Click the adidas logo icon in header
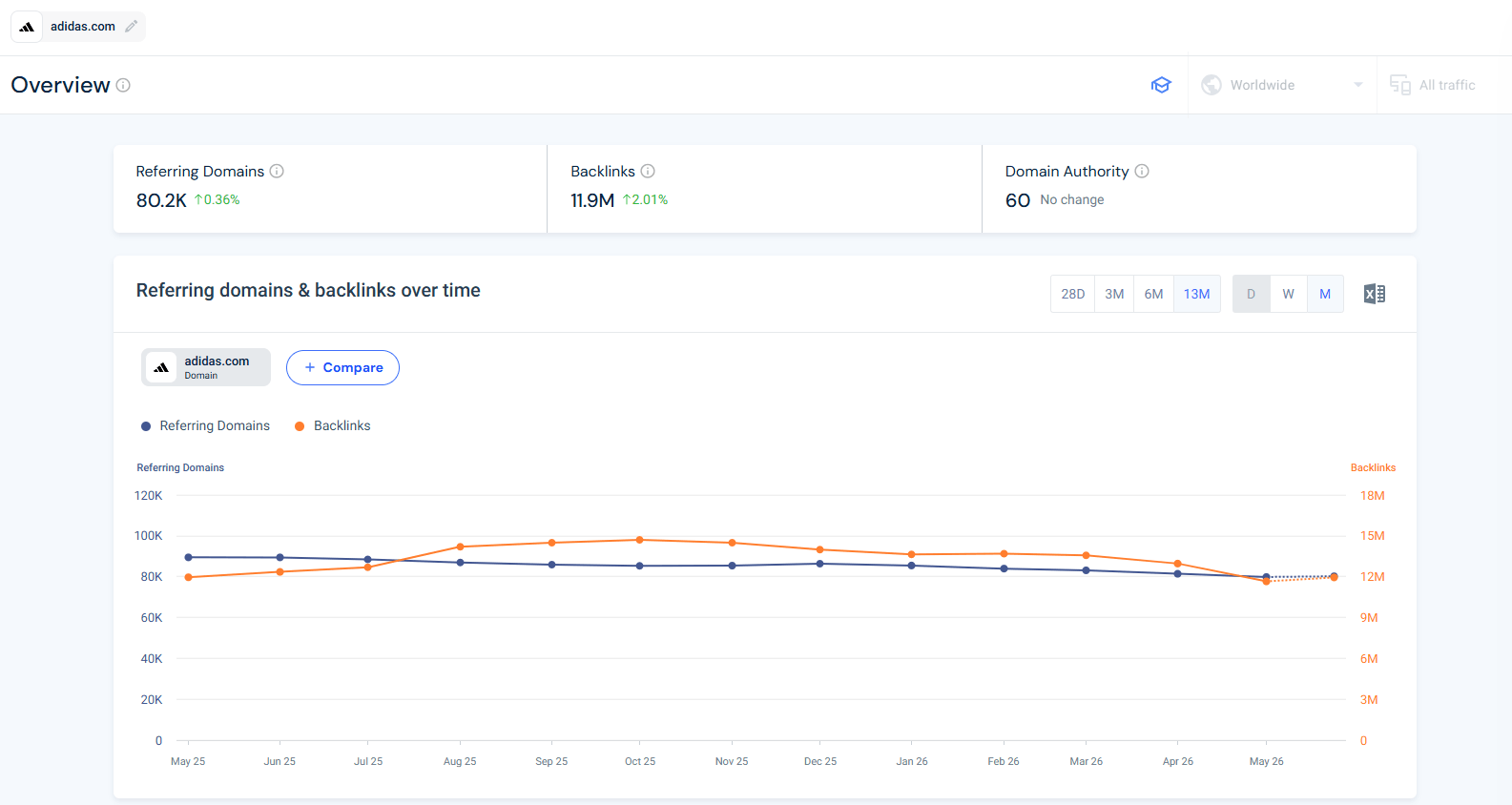 [27, 27]
